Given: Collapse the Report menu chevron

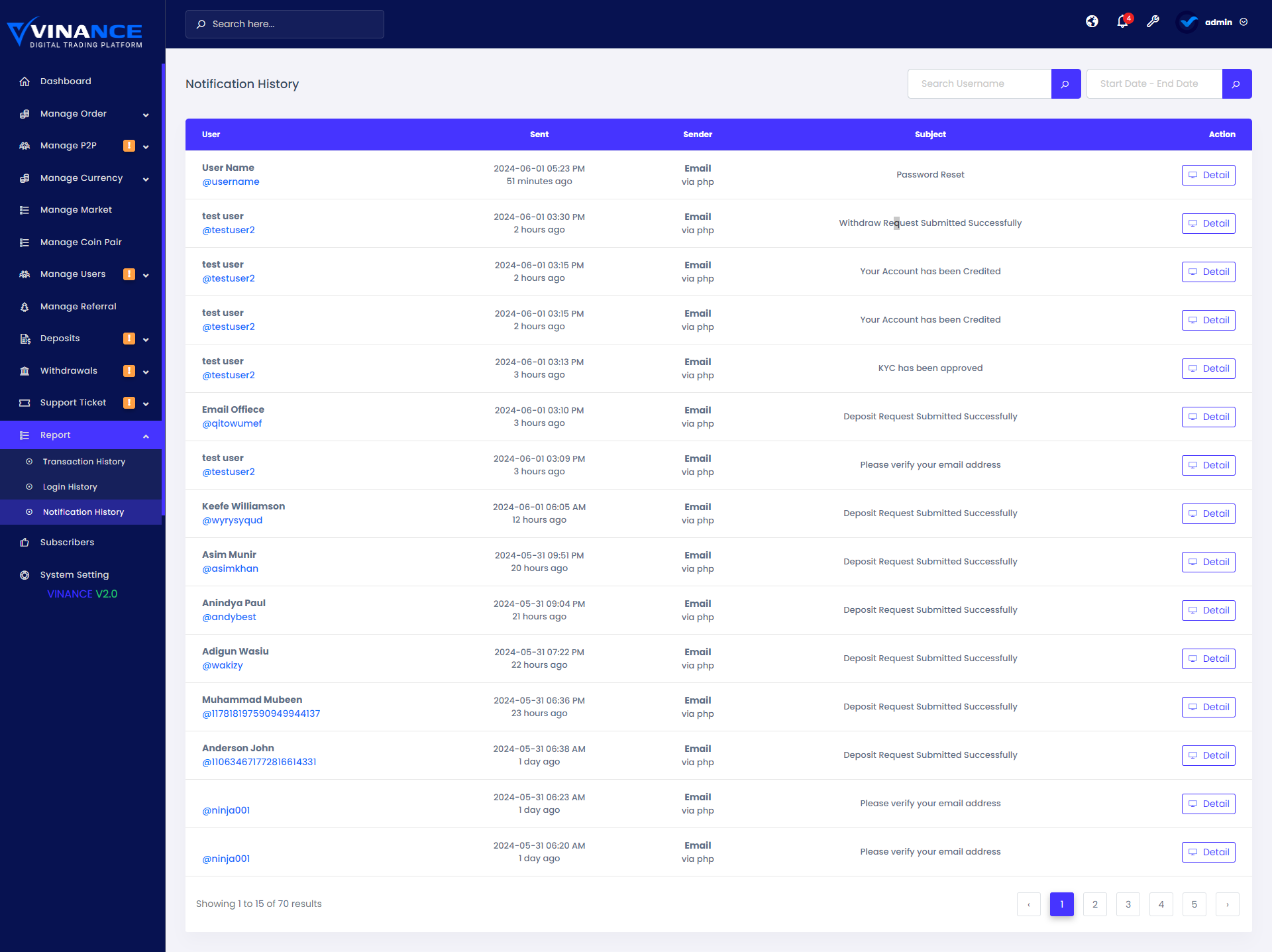Looking at the screenshot, I should click(x=146, y=436).
